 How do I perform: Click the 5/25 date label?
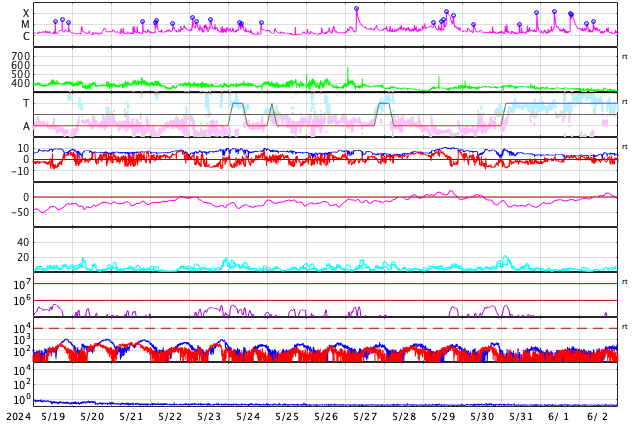point(287,417)
